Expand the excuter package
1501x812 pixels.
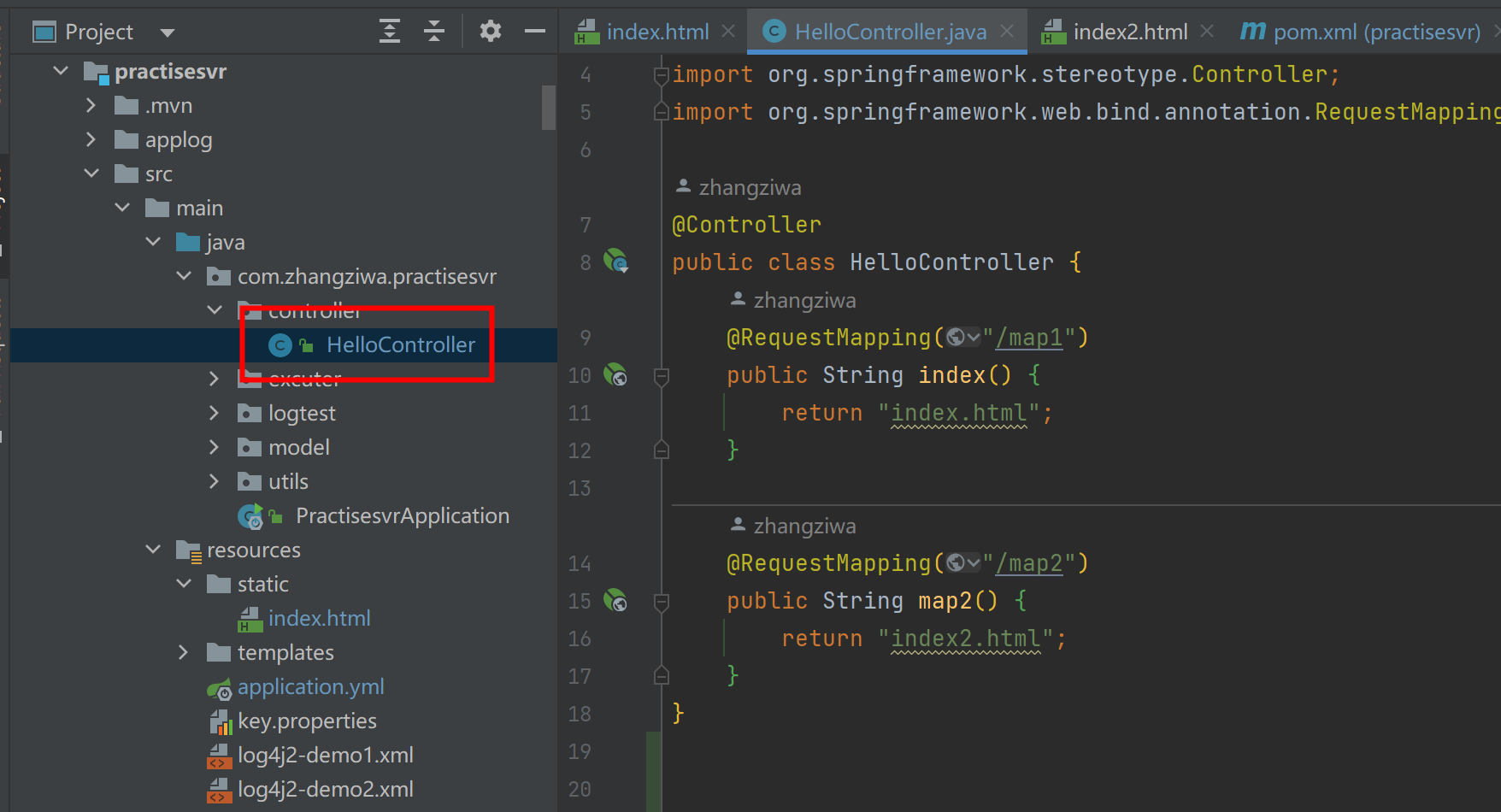215,379
